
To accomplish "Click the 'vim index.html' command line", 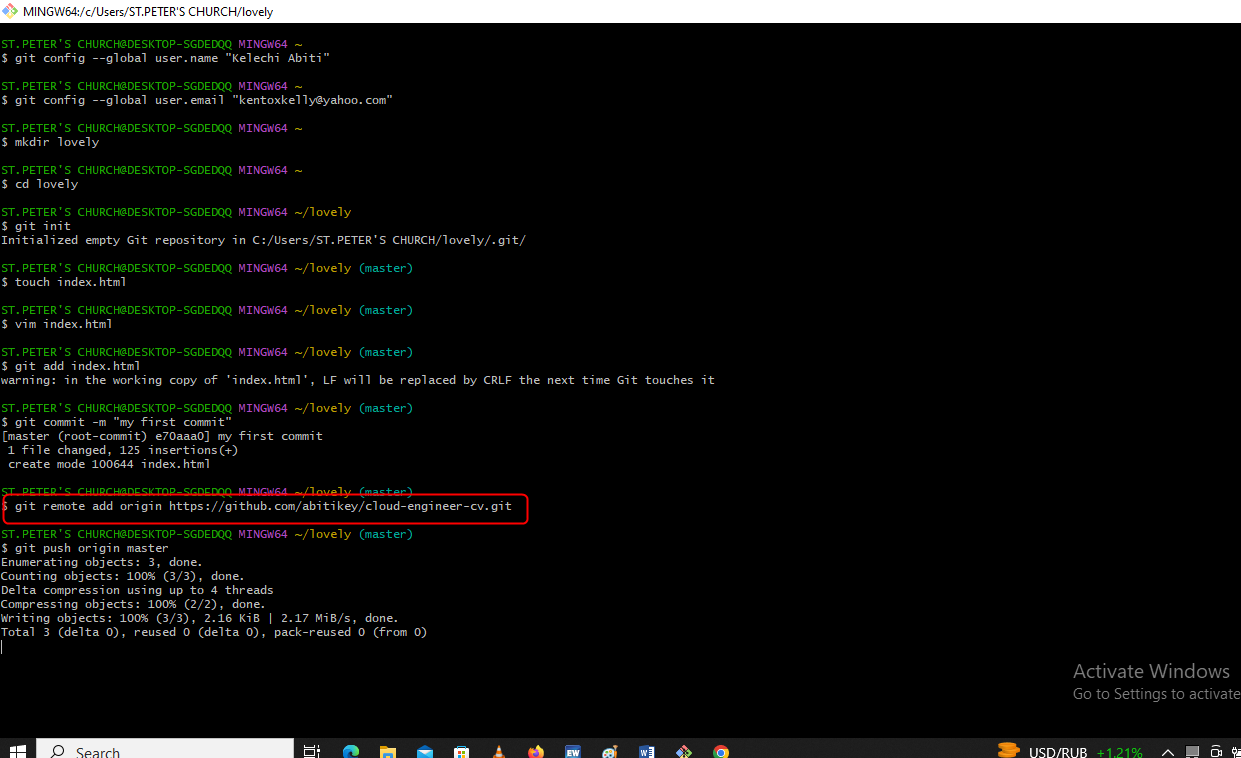I will (x=57, y=324).
